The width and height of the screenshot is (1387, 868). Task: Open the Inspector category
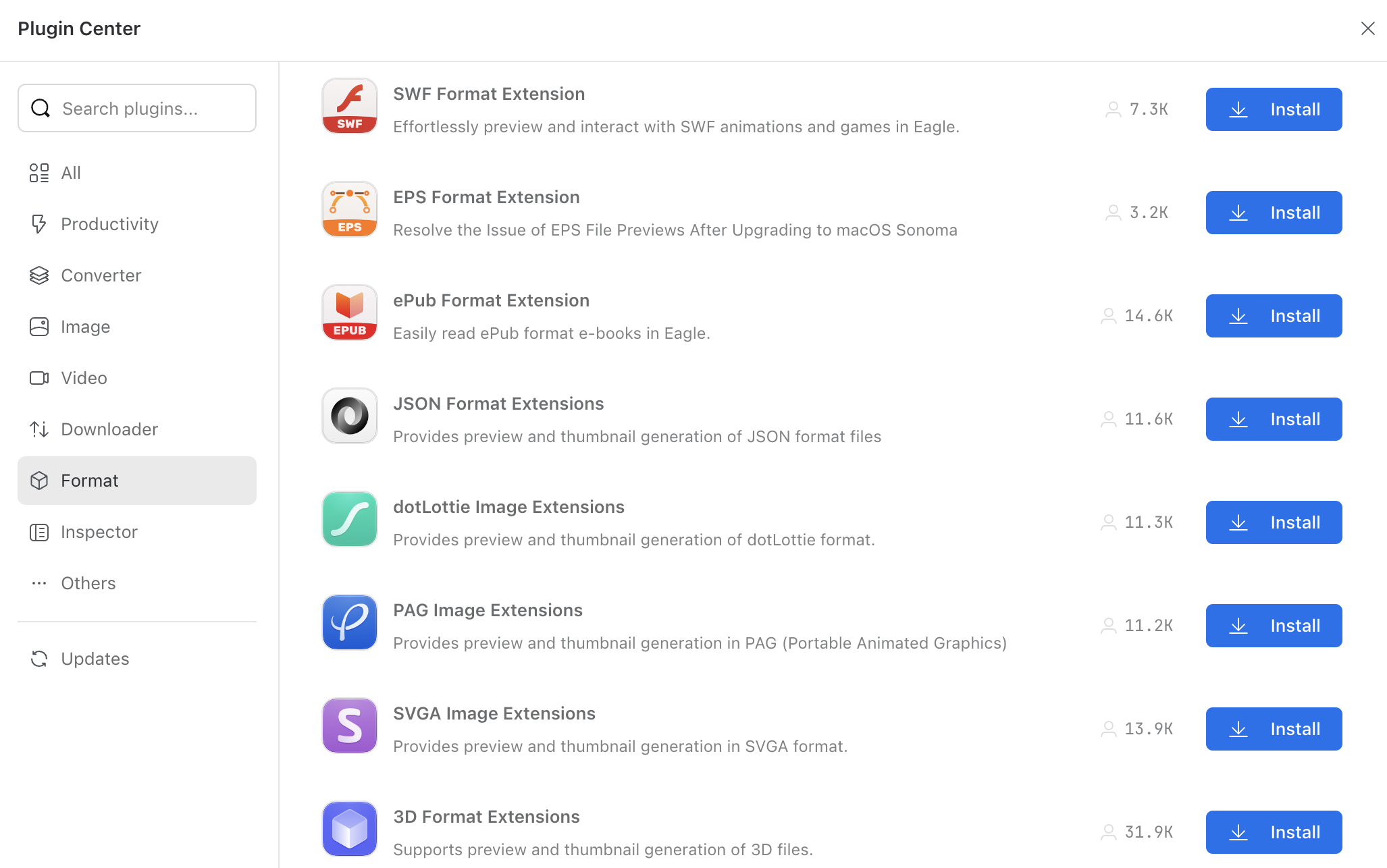point(99,532)
